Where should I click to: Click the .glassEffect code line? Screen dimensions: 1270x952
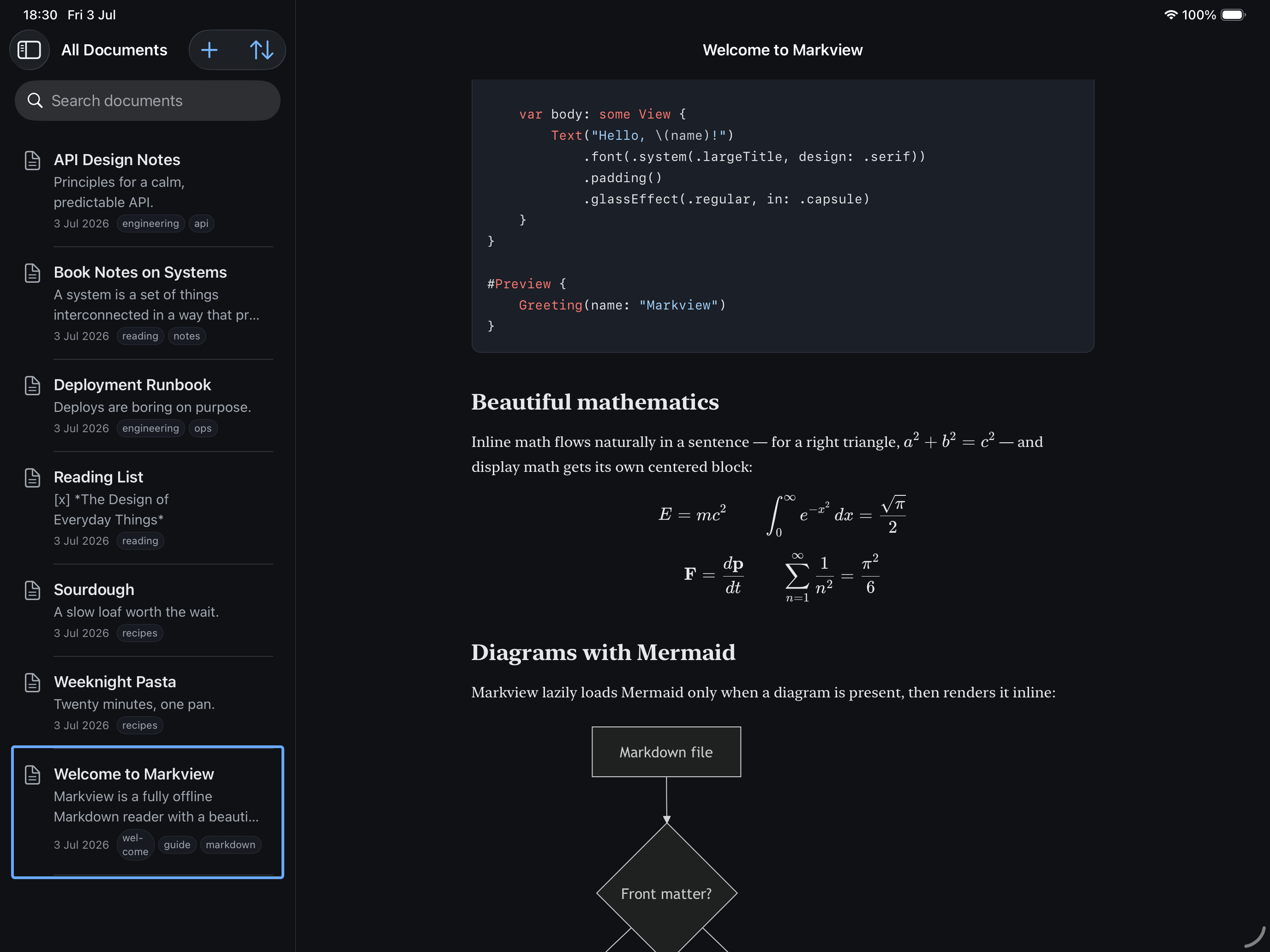(x=726, y=199)
